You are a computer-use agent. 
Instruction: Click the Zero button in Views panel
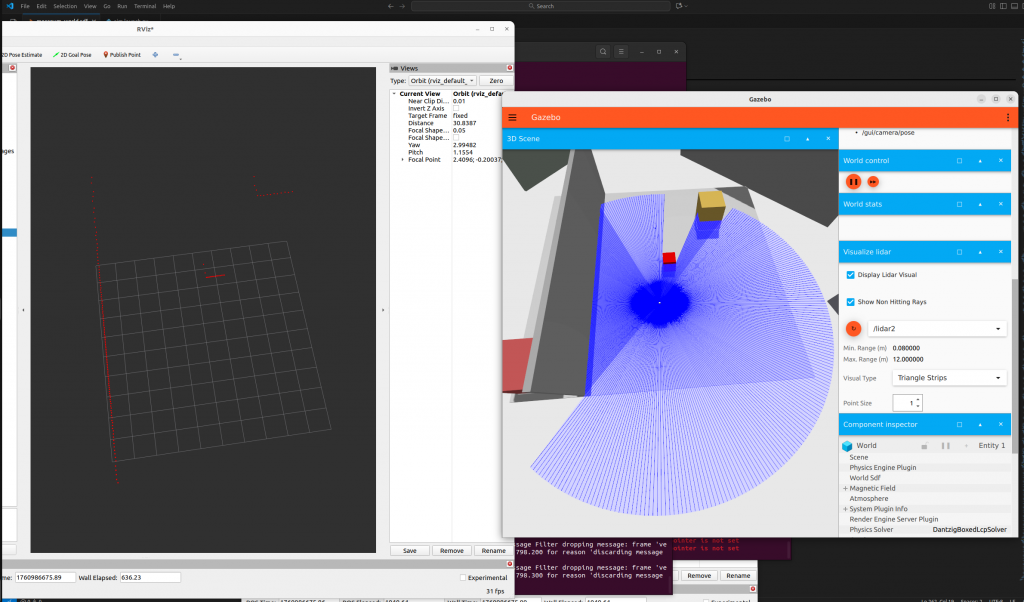[x=495, y=80]
